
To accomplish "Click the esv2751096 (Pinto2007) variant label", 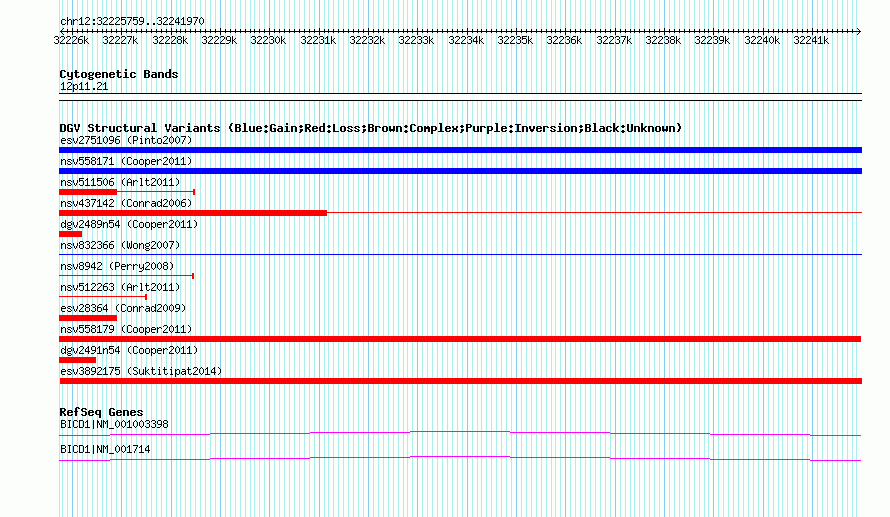I will tap(126, 140).
